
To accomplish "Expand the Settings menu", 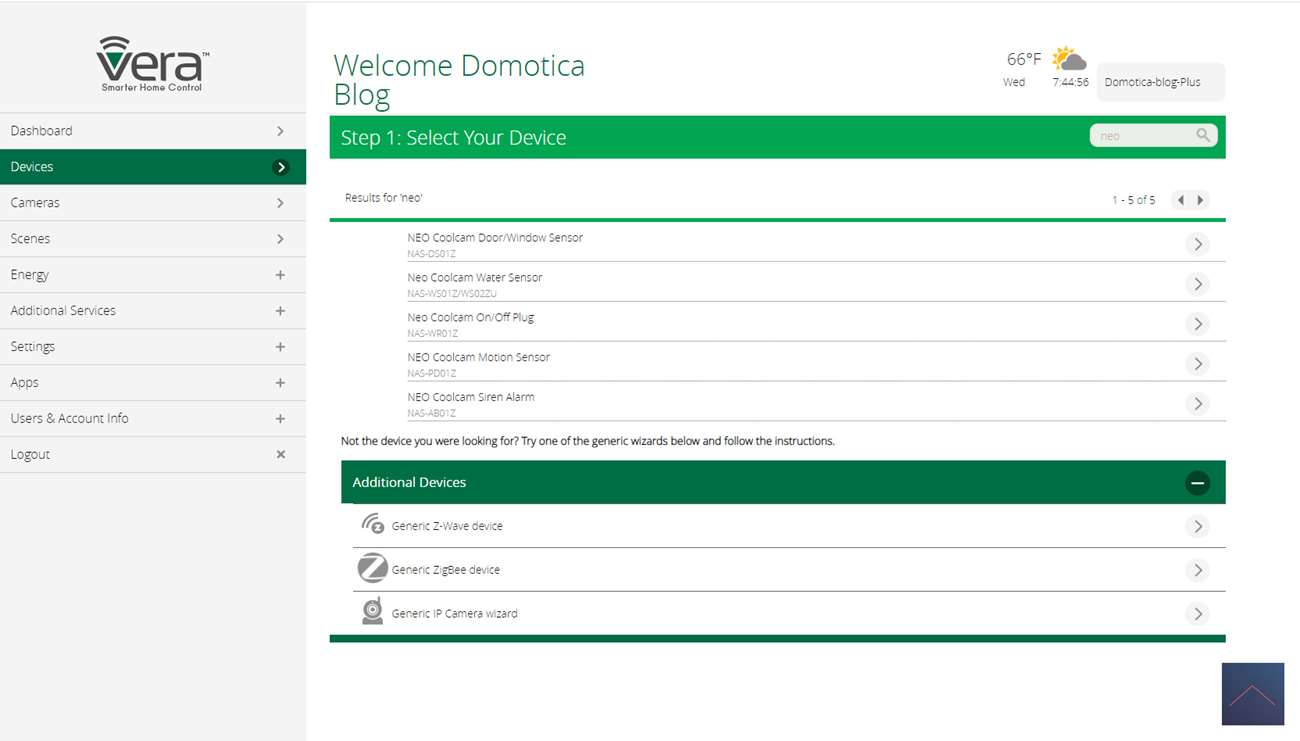I will (280, 347).
